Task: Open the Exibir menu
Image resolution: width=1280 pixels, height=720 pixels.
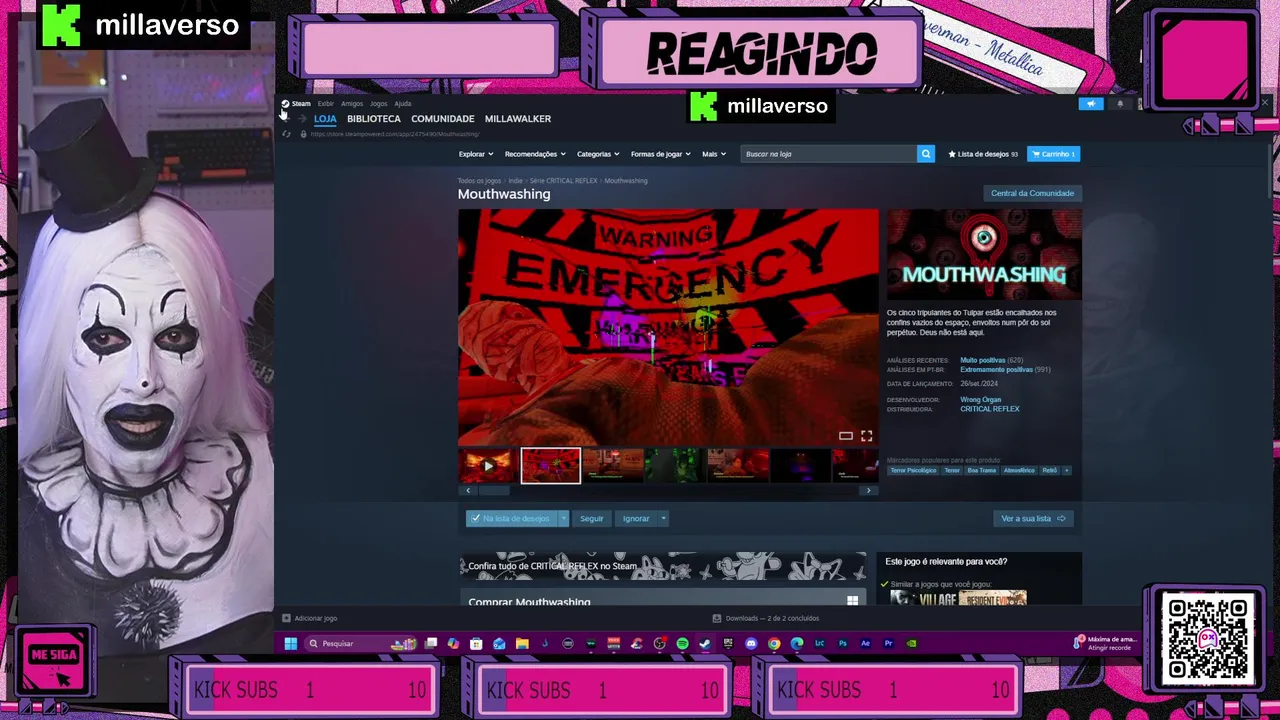Action: (325, 103)
